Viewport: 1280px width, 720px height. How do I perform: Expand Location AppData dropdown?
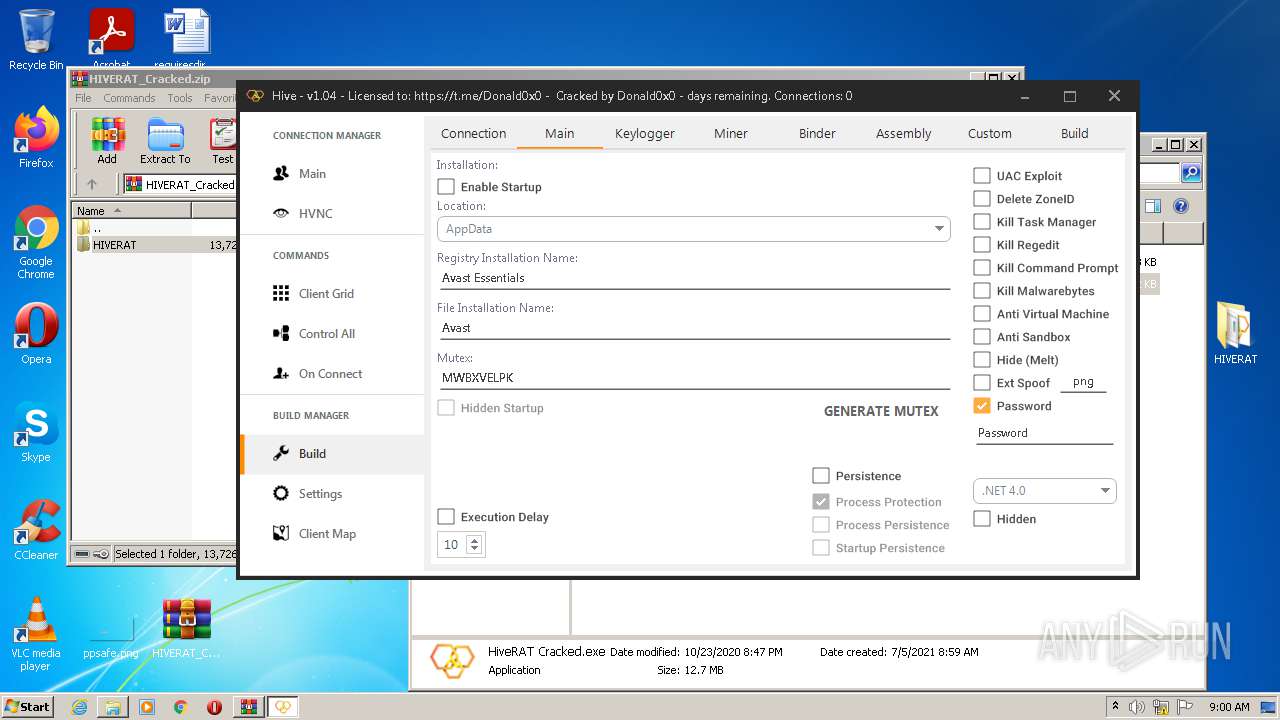[x=693, y=229]
